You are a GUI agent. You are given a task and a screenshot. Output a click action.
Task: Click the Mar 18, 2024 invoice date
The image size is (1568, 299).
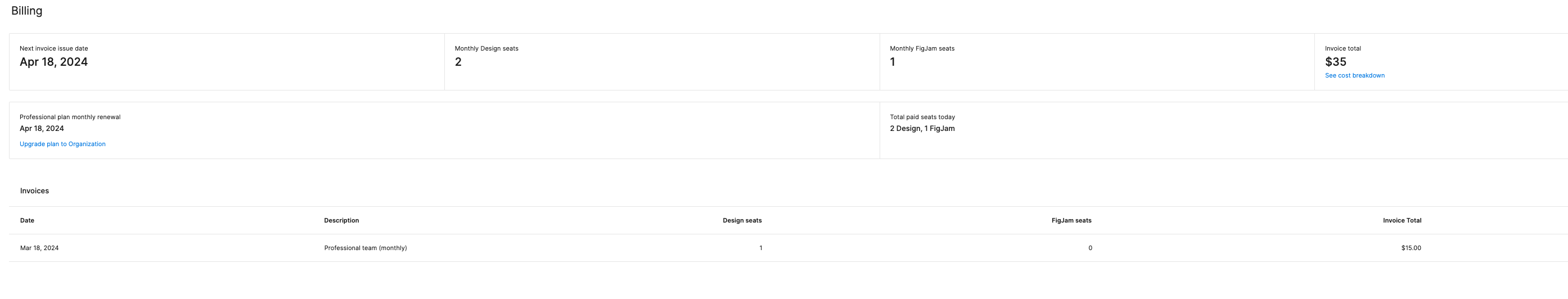[x=39, y=248]
